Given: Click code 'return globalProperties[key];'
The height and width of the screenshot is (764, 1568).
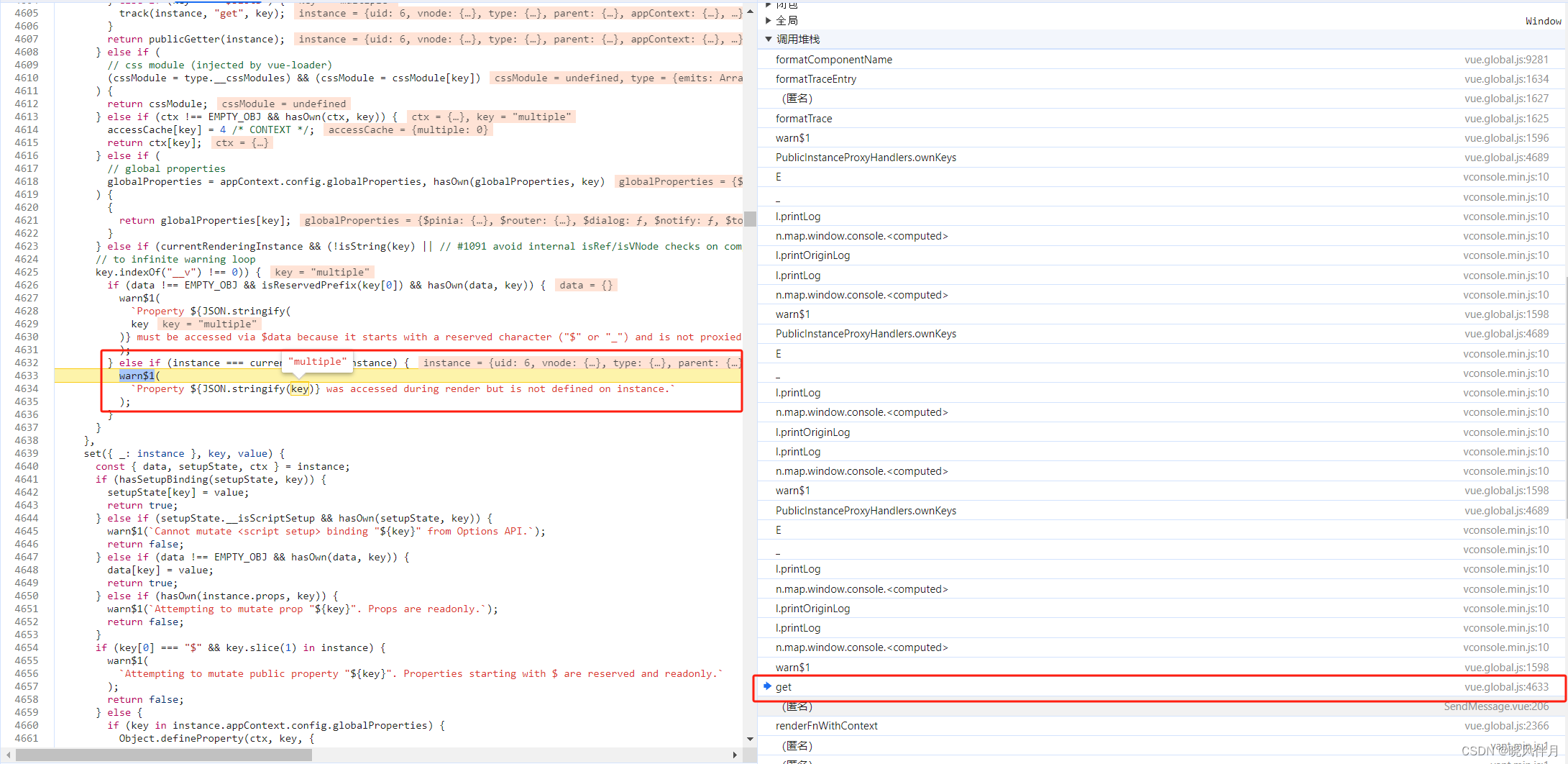Looking at the screenshot, I should [205, 220].
